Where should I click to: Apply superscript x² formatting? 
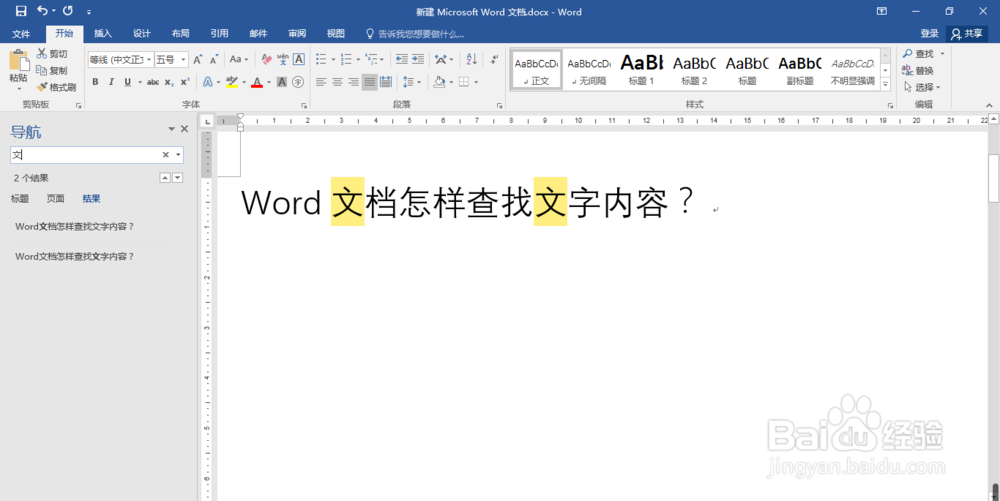(x=184, y=82)
